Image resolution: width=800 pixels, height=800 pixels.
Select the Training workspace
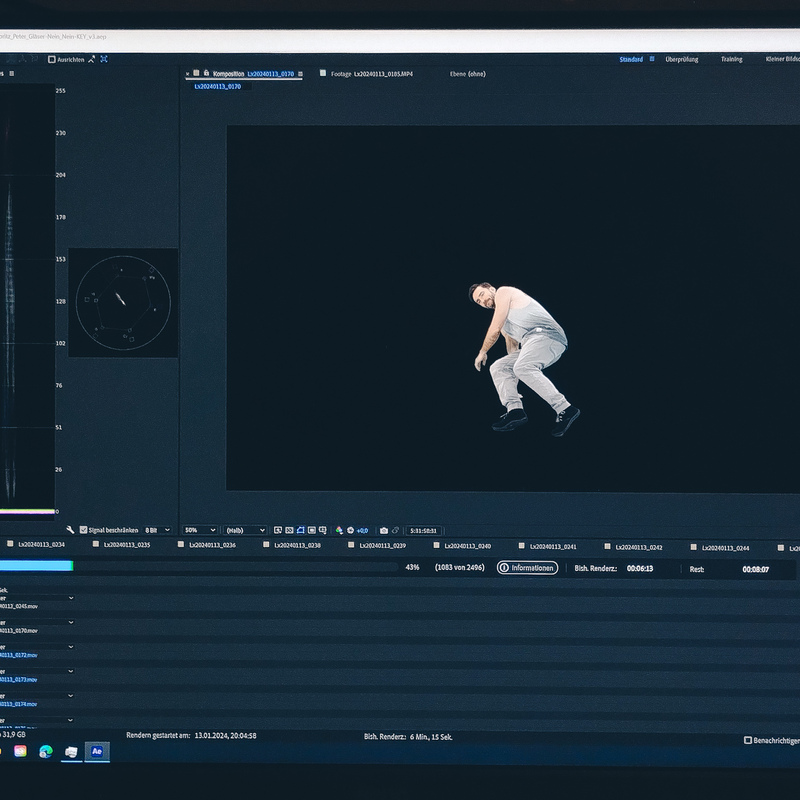(x=732, y=60)
